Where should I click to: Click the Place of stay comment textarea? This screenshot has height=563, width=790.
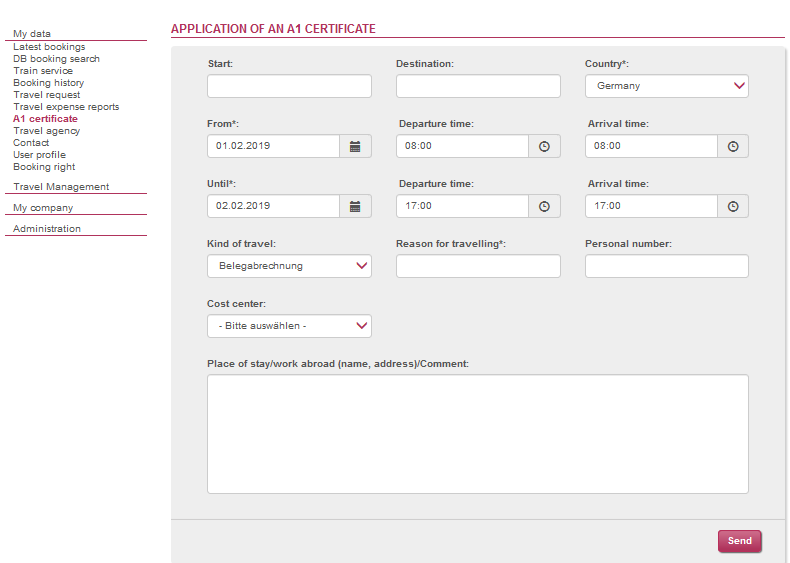click(x=478, y=434)
